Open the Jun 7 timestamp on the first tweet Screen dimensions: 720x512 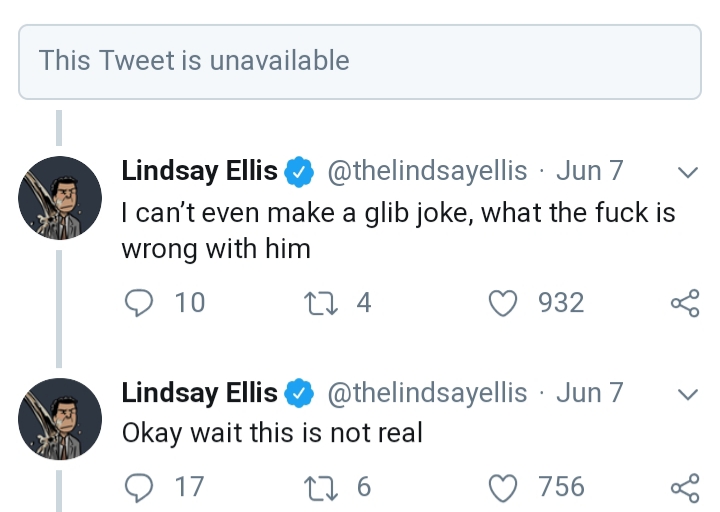click(590, 171)
